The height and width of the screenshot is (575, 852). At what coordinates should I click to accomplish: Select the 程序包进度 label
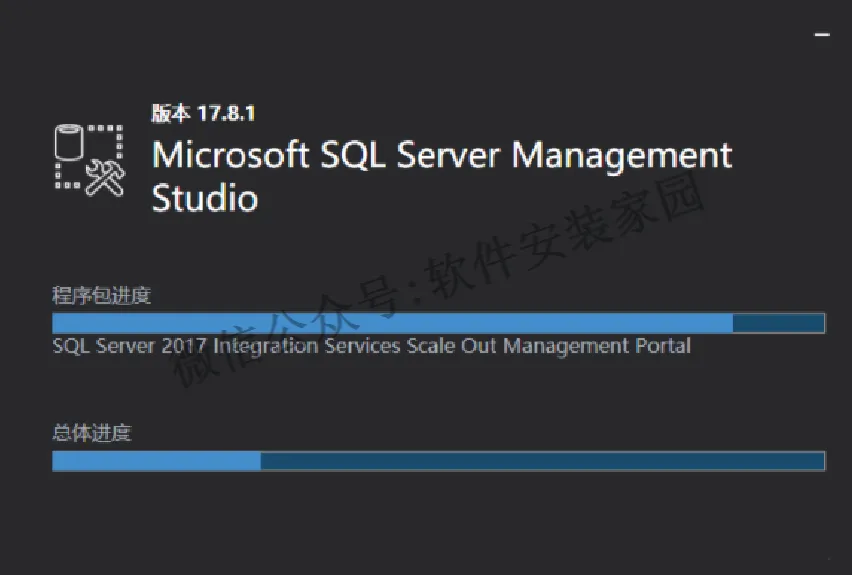pos(101,295)
